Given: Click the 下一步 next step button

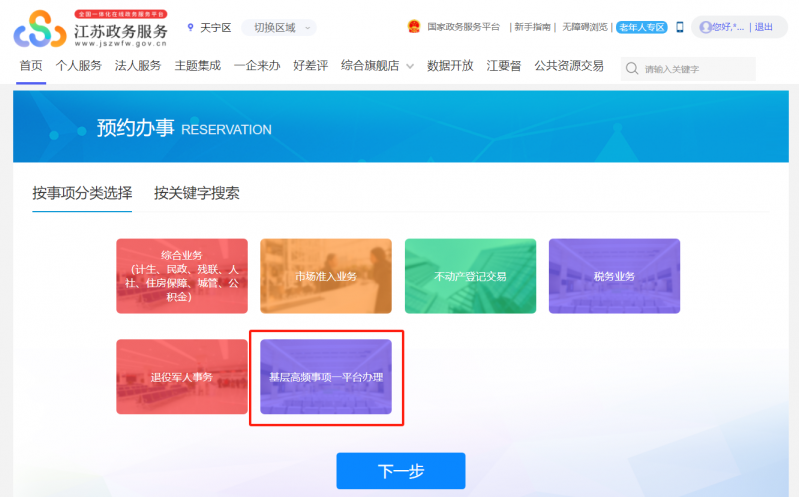Looking at the screenshot, I should pyautogui.click(x=401, y=470).
